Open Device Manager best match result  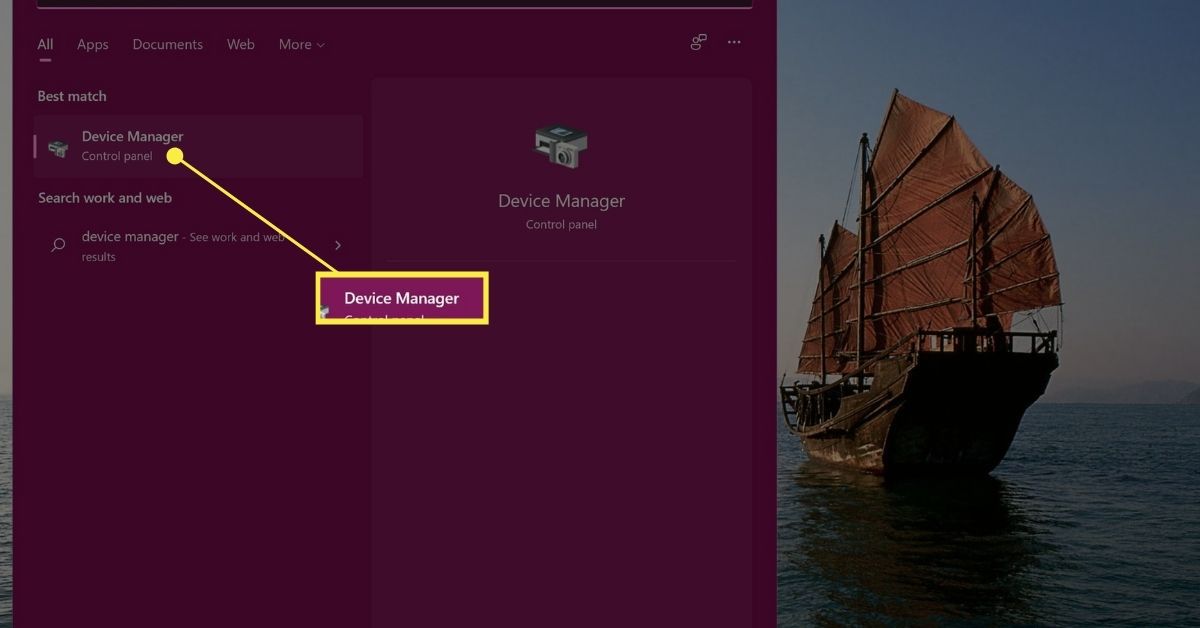(x=198, y=146)
